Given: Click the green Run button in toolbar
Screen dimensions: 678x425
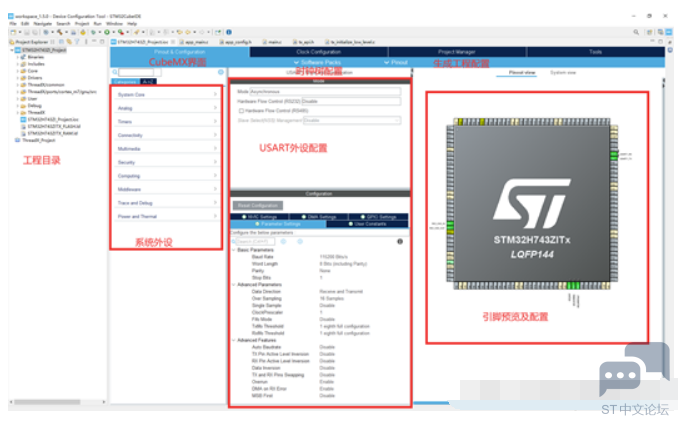Looking at the screenshot, I should [x=107, y=32].
